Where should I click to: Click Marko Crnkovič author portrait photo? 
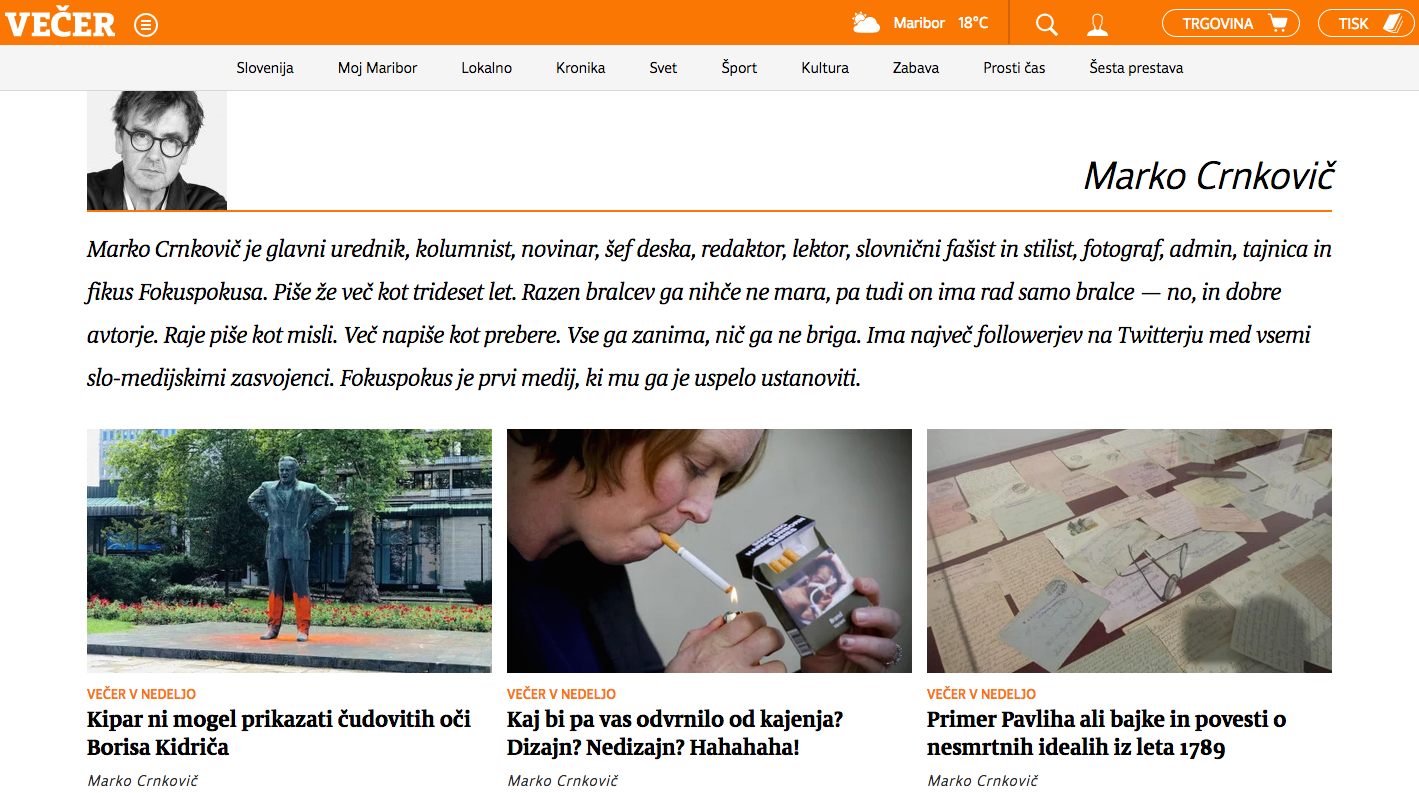(x=157, y=150)
